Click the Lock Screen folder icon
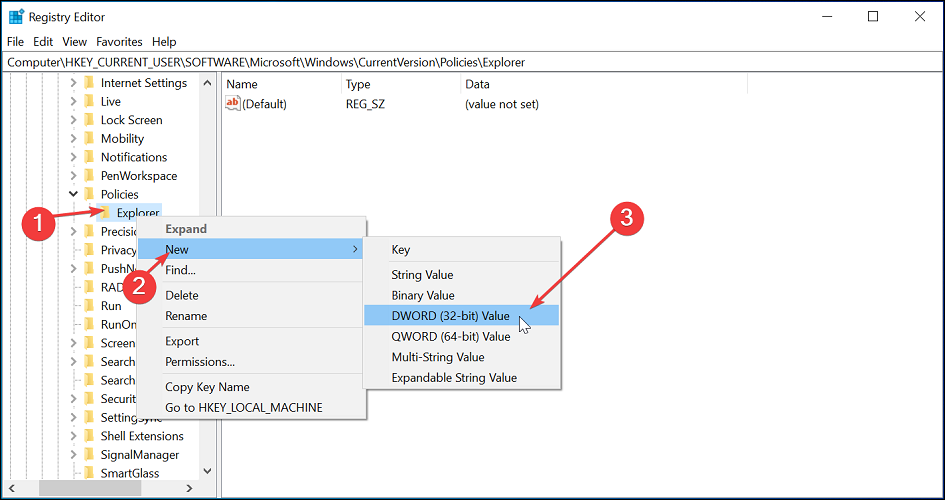945x500 pixels. click(89, 120)
